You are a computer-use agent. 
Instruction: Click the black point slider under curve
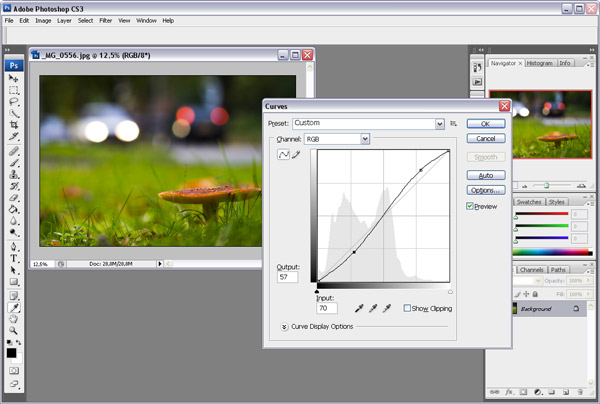click(317, 292)
